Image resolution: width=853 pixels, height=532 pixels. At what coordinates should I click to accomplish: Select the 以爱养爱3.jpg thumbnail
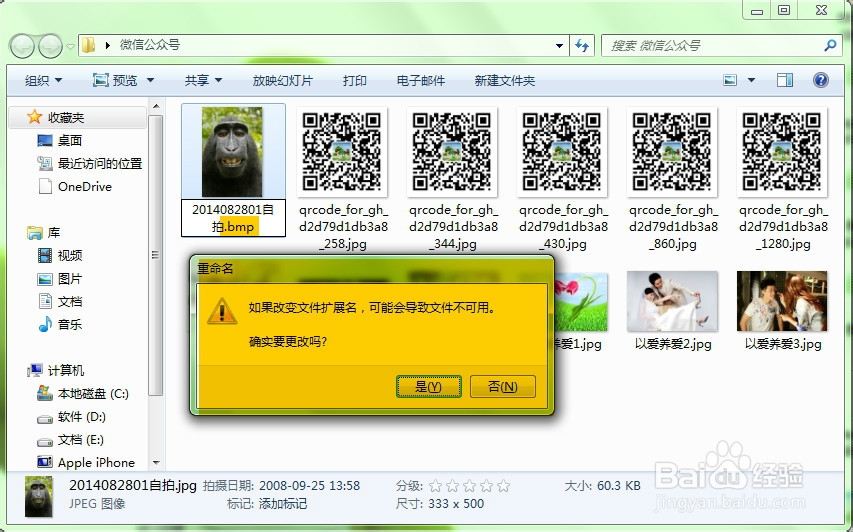pos(782,301)
